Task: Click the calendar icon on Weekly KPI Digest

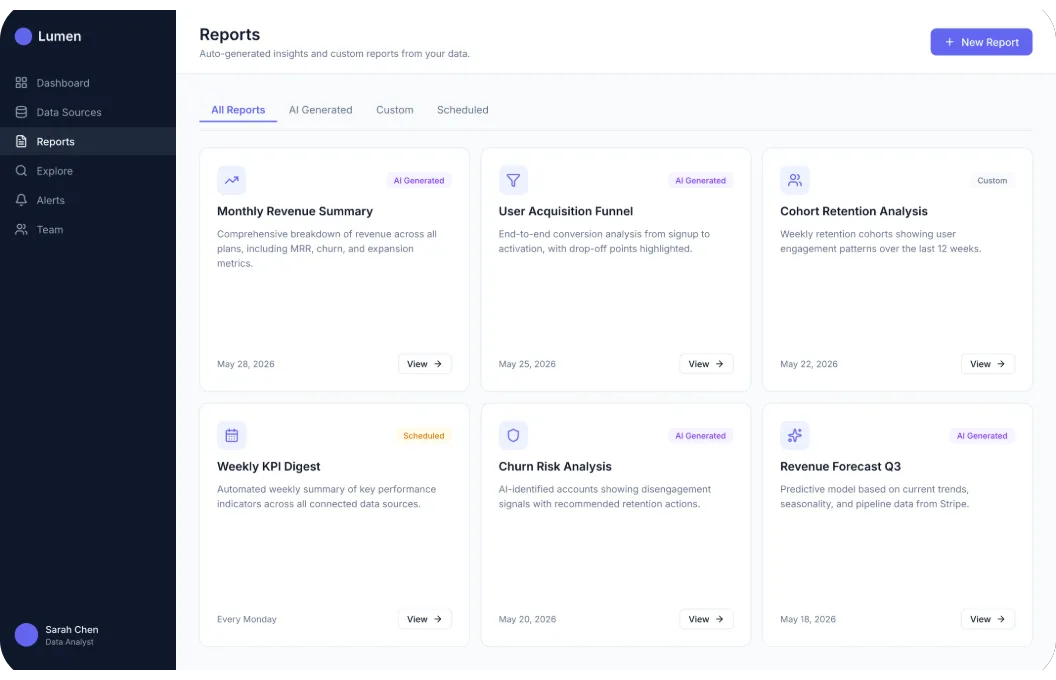Action: point(232,436)
